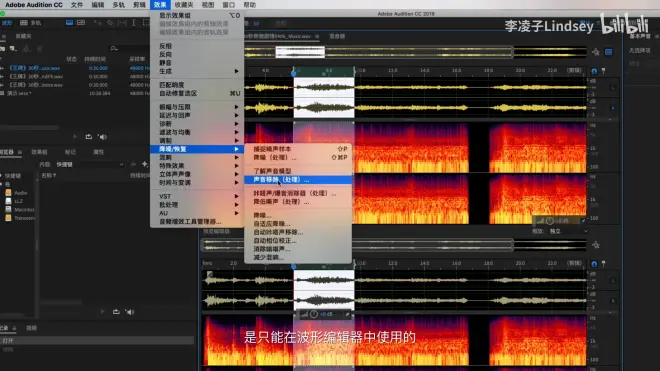The image size is (660, 371).
Task: Switch to 多轨 multitrack view
Action: [x=31, y=23]
